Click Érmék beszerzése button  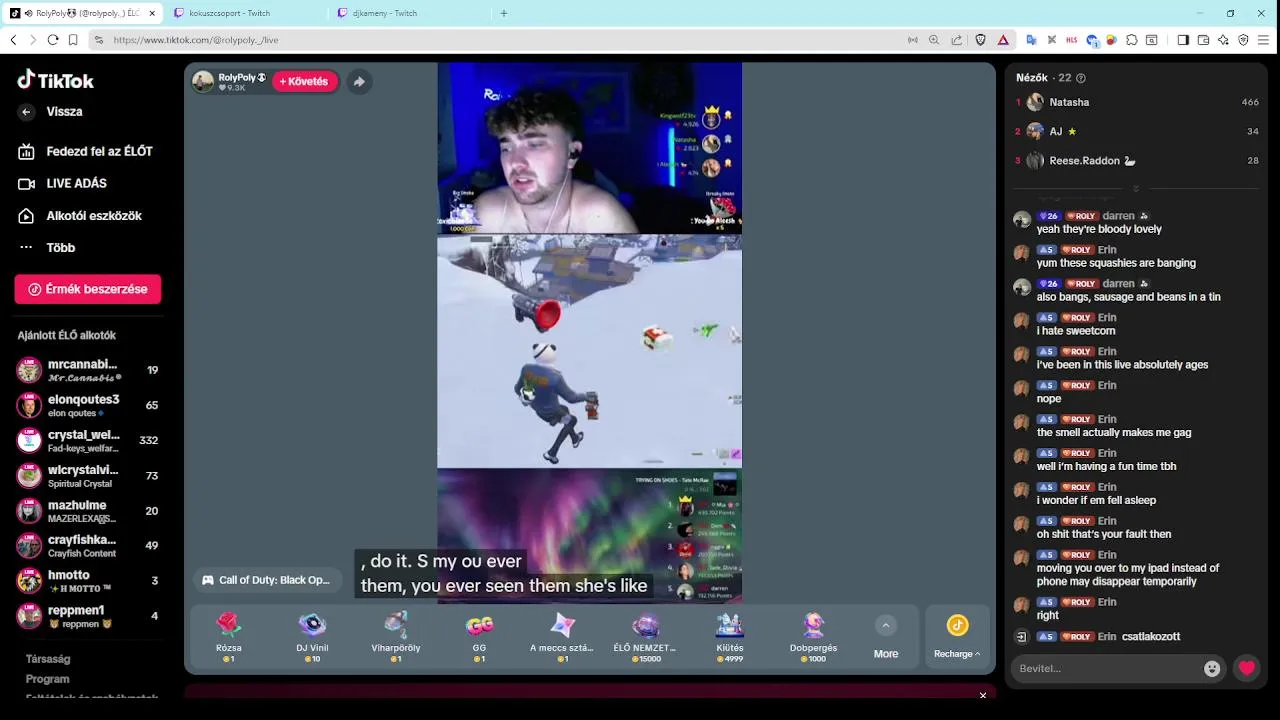[x=88, y=289]
